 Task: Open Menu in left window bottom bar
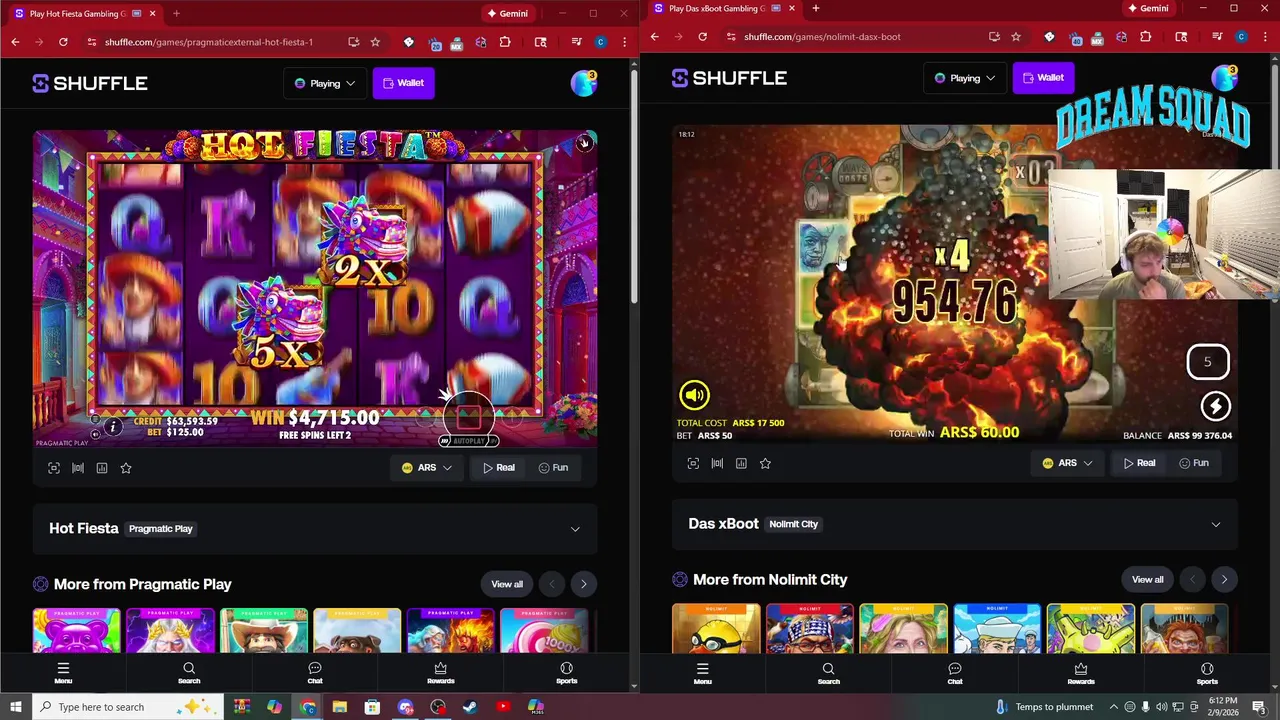[x=63, y=673]
